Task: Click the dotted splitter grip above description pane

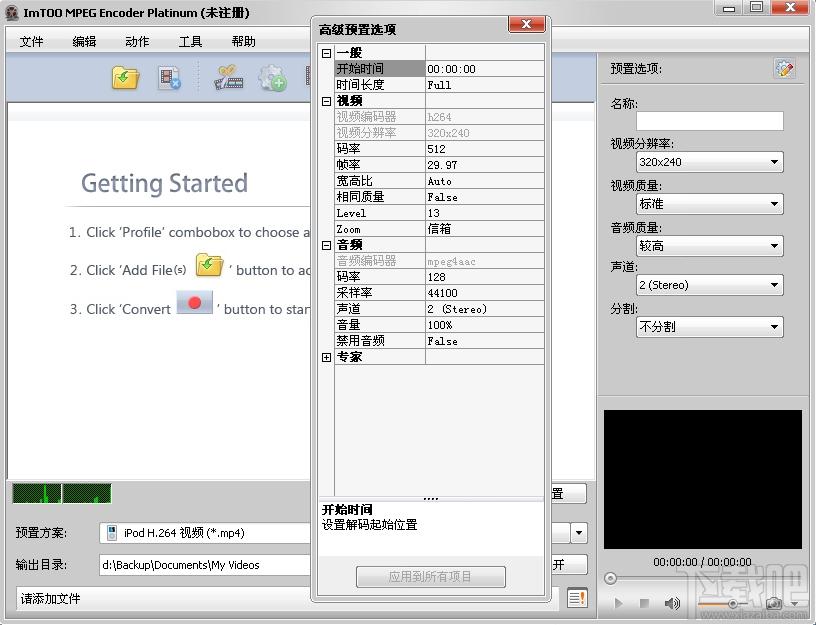Action: 431,499
